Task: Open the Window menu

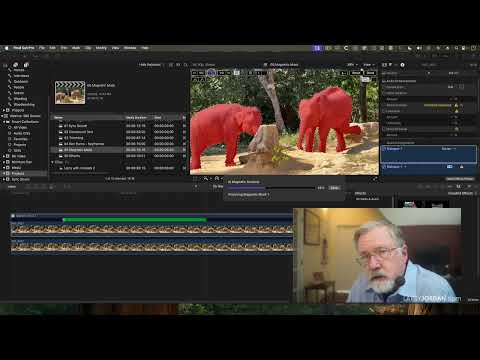Action: (x=130, y=48)
